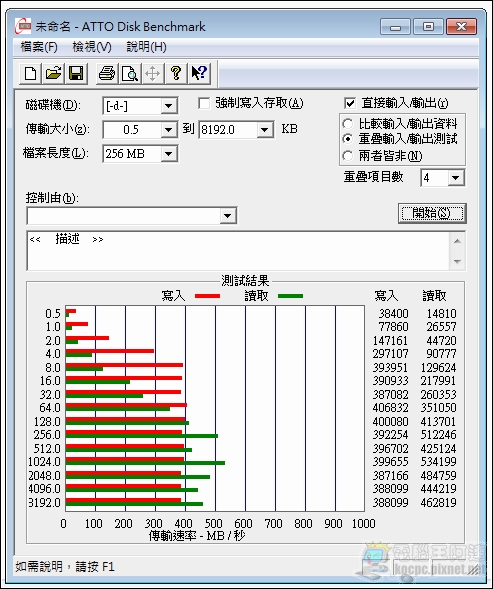Activate the context help arrow icon
Viewport: 493px width, 589px height.
pos(199,73)
